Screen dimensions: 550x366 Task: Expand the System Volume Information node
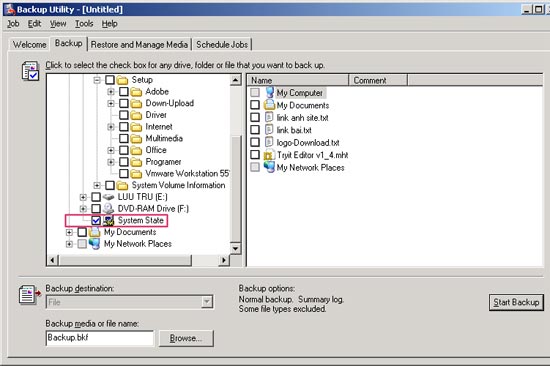point(97,185)
